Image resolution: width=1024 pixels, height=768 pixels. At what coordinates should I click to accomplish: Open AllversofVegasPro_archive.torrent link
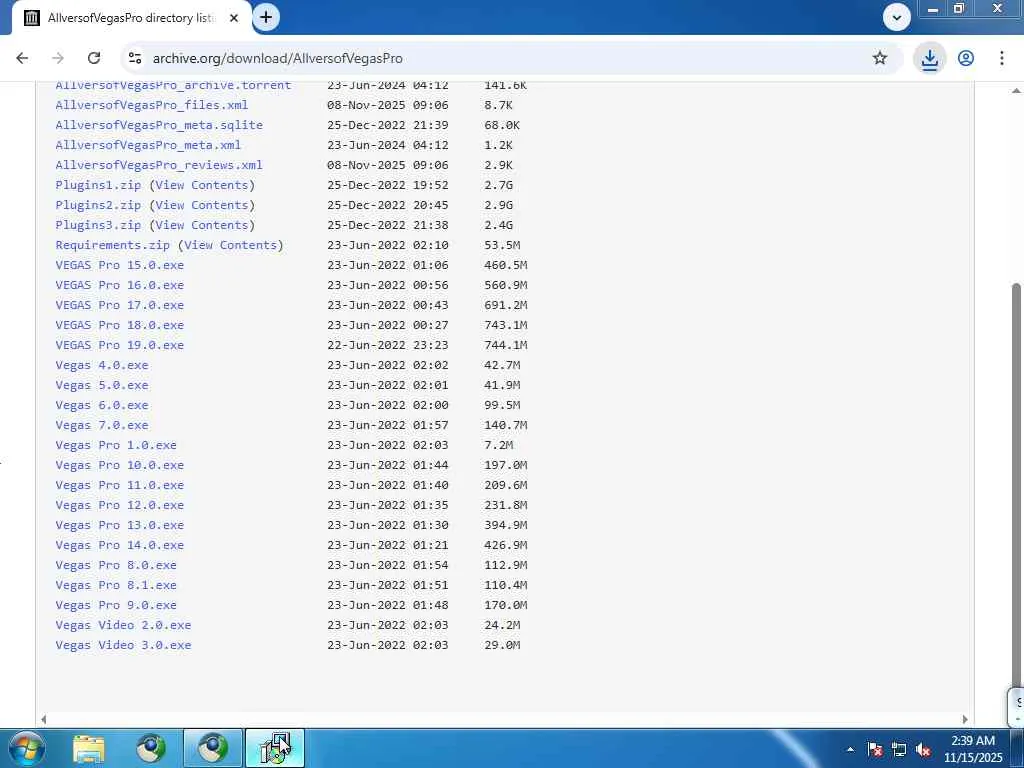[173, 85]
